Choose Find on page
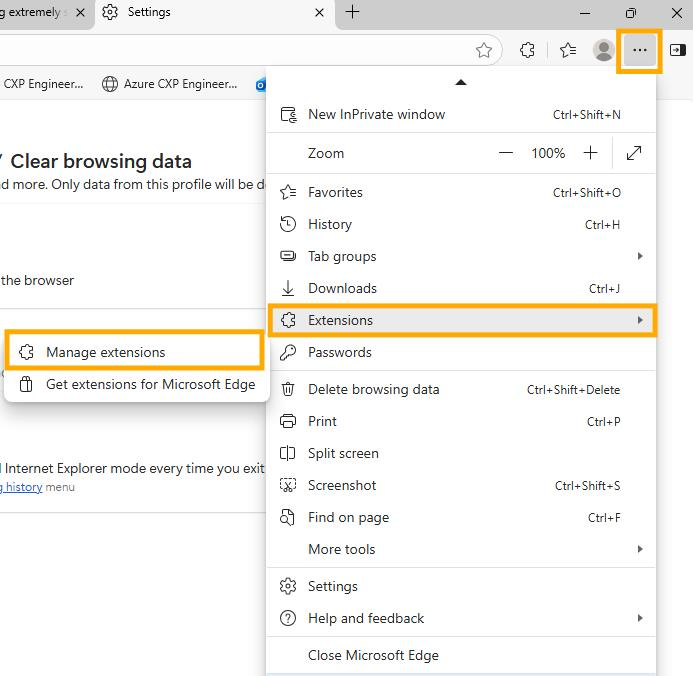Image resolution: width=693 pixels, height=676 pixels. (x=461, y=517)
